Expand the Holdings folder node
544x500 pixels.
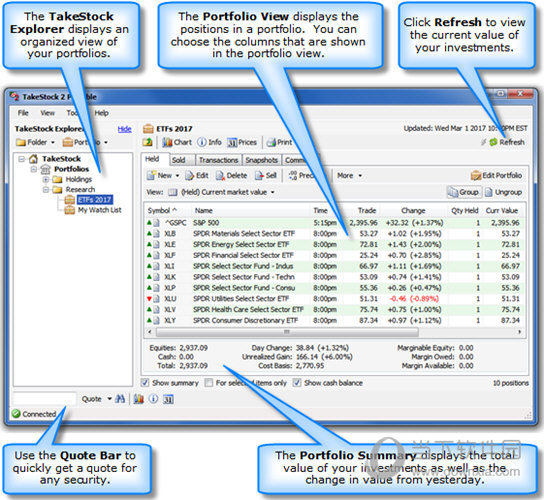45,179
